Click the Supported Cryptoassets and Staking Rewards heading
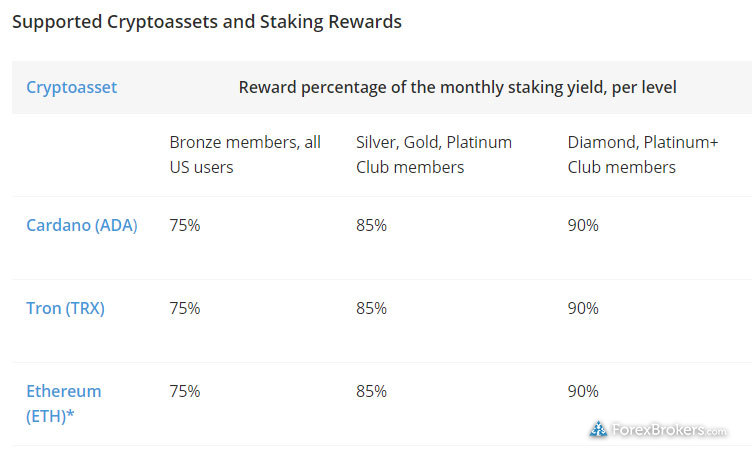The image size is (752, 452). coord(207,22)
